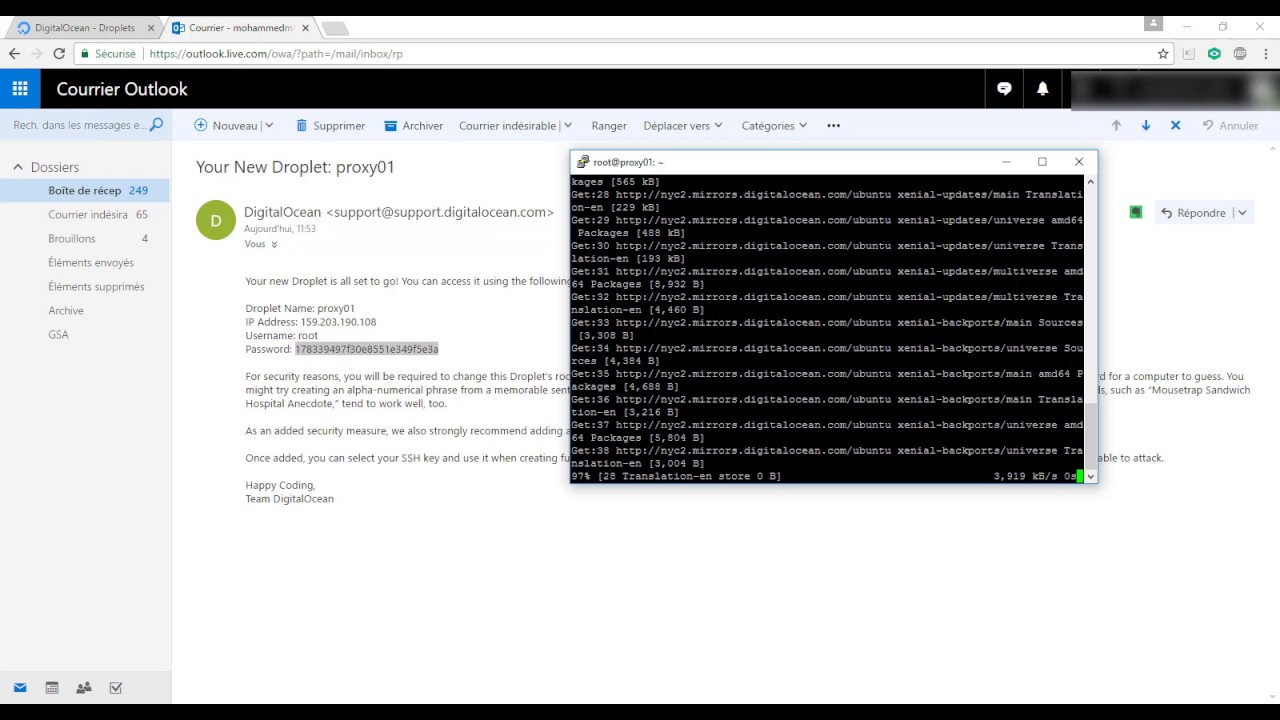Click the PuTTY scrollbar thumb
This screenshot has width=1280, height=720.
tap(1090, 436)
